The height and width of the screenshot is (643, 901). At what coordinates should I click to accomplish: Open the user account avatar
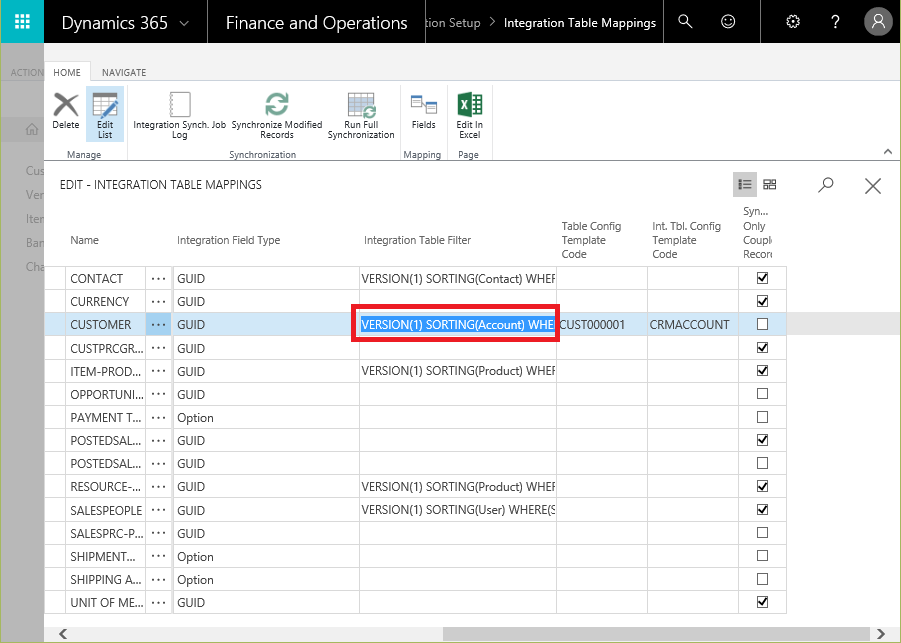point(878,22)
